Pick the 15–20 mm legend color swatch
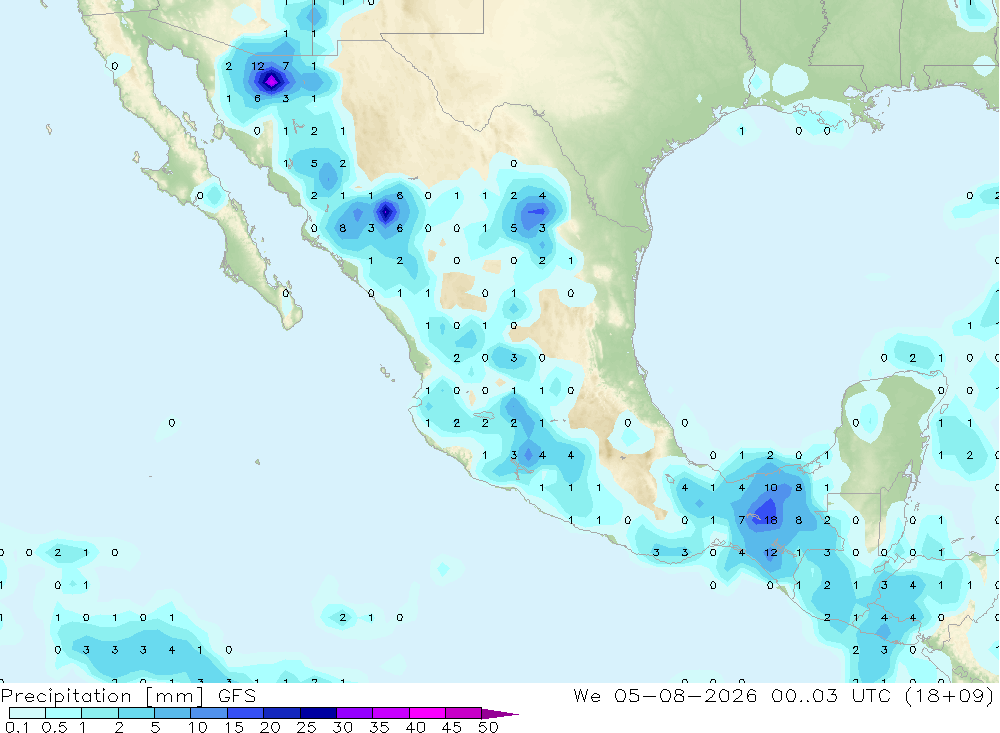Screen dimensions: 1000x733 coord(245,713)
